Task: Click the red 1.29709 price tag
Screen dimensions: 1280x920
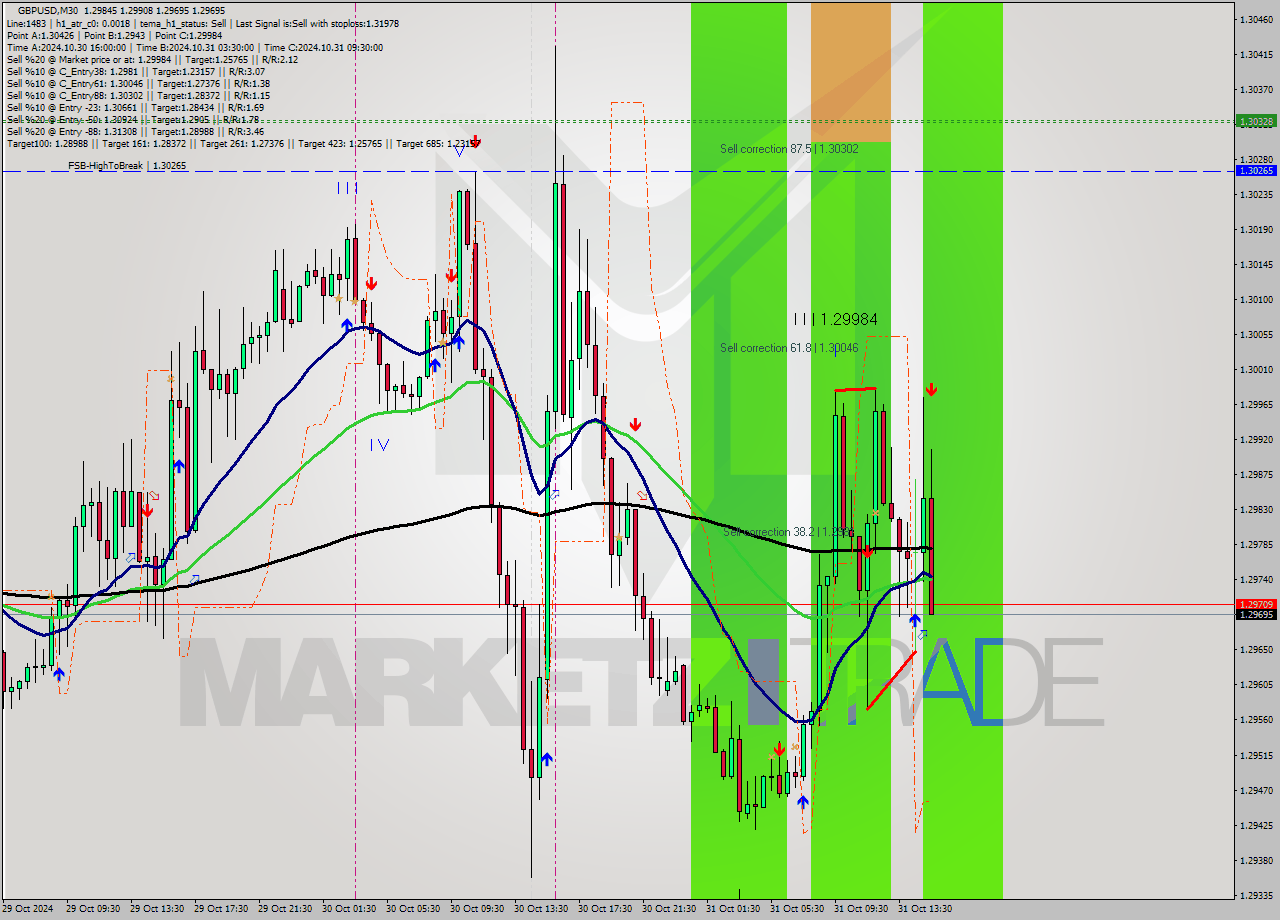Action: click(1256, 604)
